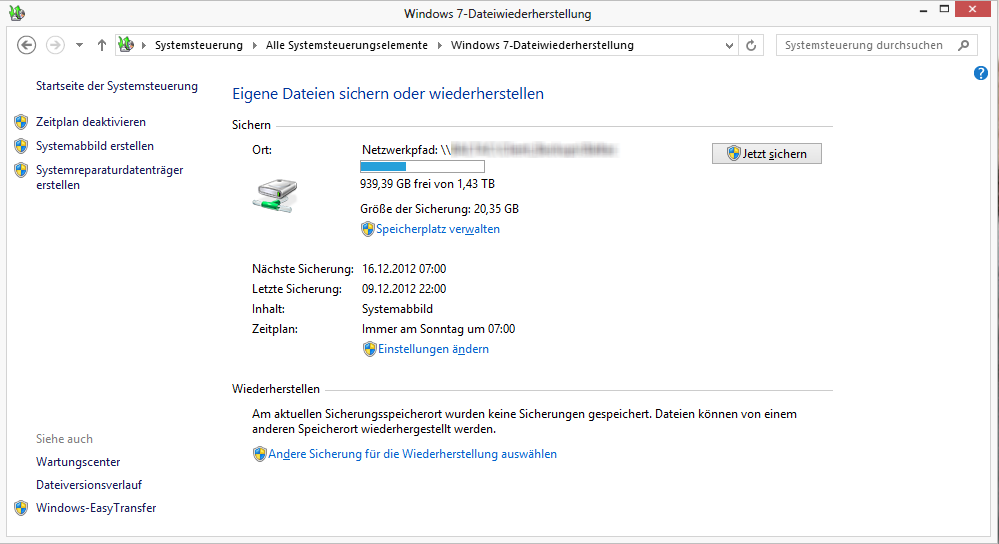999x544 pixels.
Task: Click the value 09.12.2012 22:00
Action: tap(404, 289)
